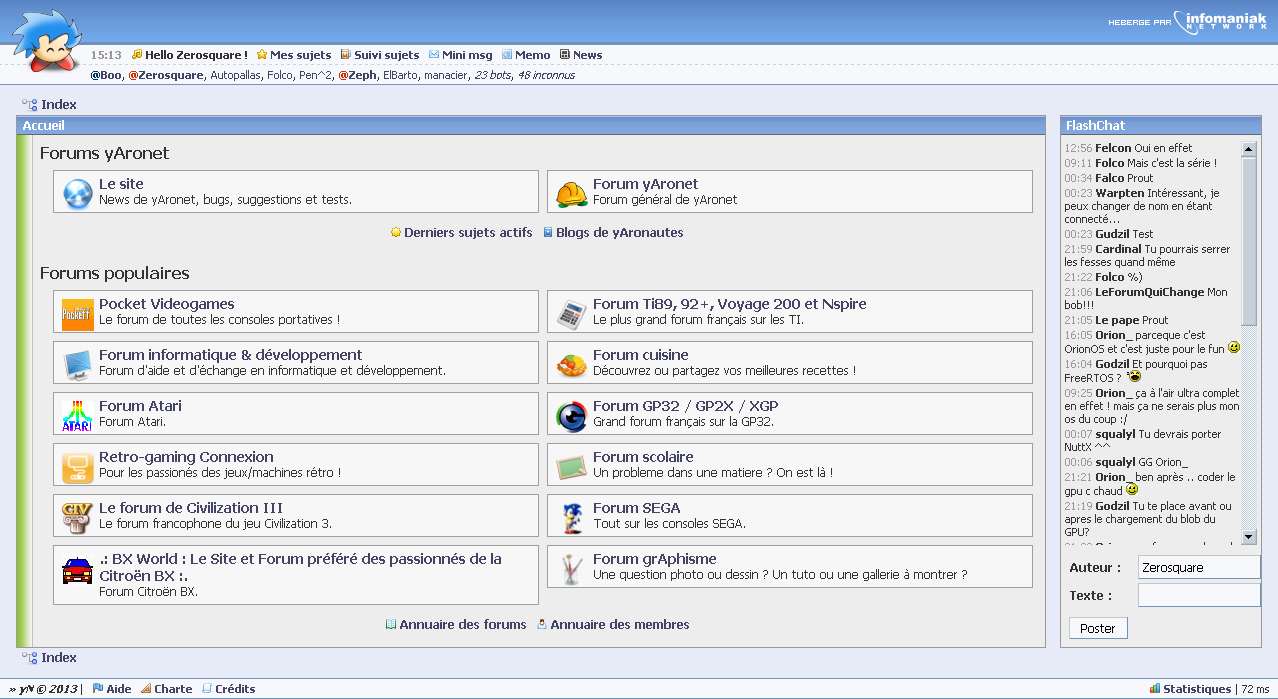Click the Sonic icon for Forum SEGA

coord(571,518)
